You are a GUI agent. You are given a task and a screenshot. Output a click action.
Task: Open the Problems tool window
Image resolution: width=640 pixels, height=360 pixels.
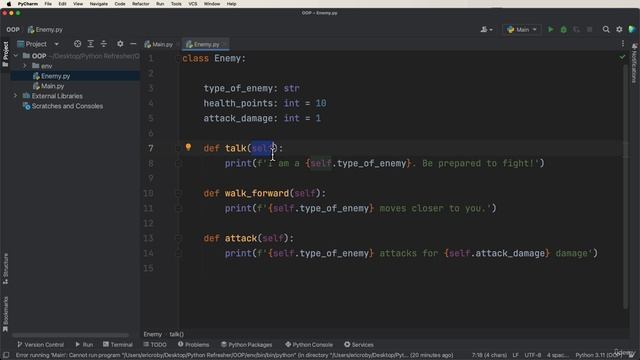(193, 344)
